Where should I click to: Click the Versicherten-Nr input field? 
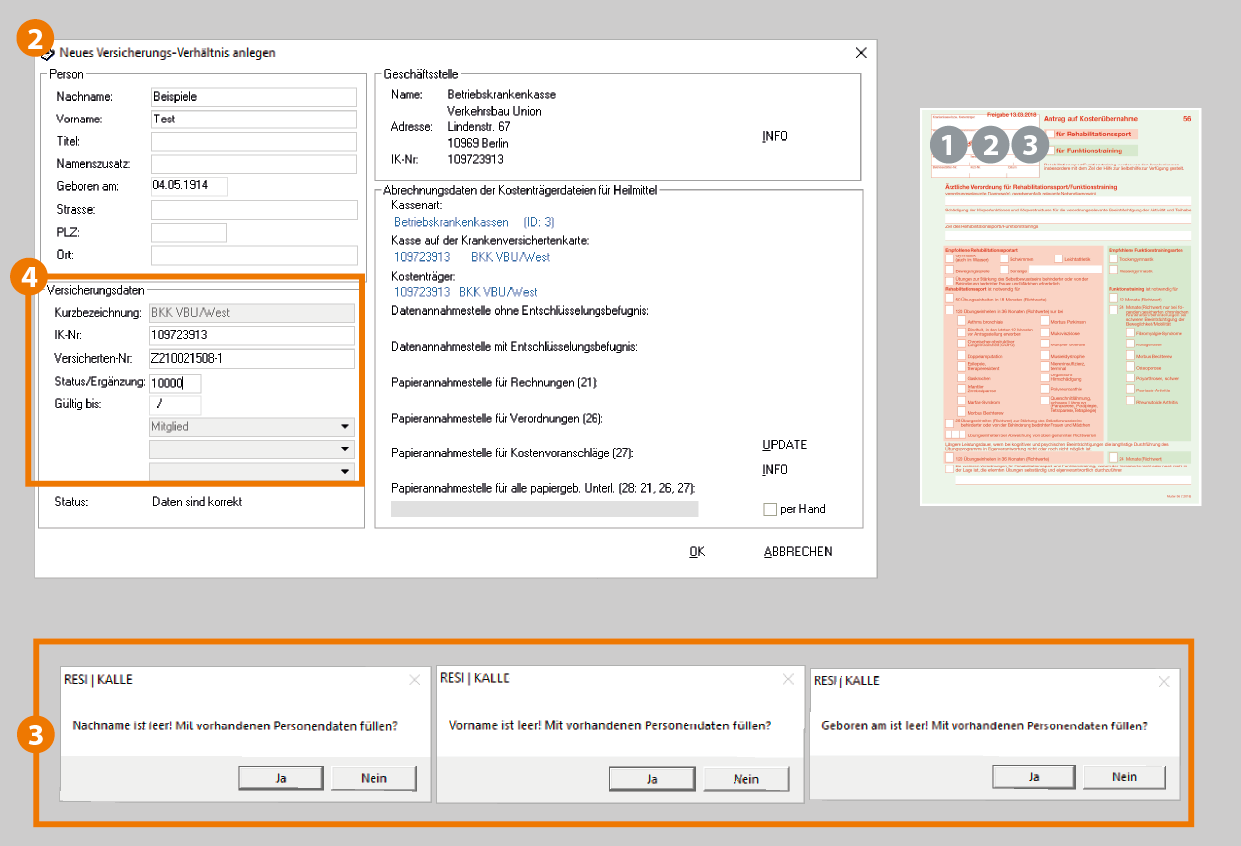pyautogui.click(x=252, y=358)
